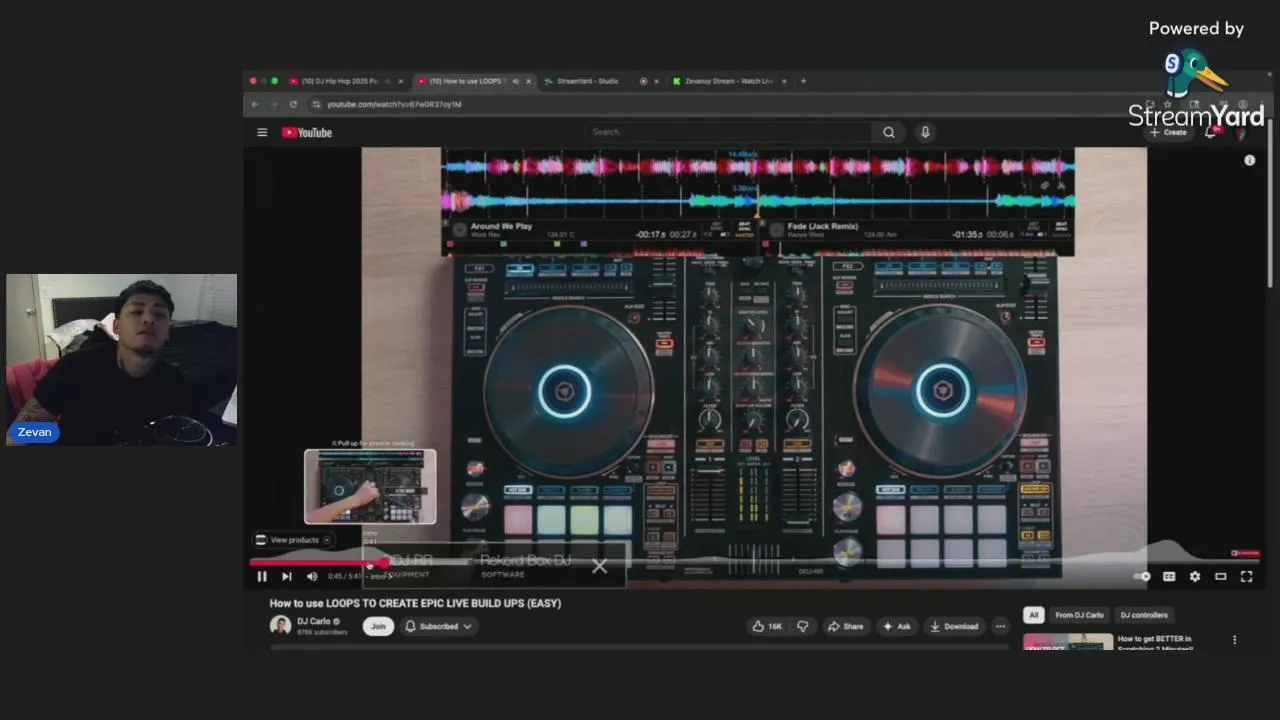Screen dimensions: 1280x720
Task: Open the DJ Carlo channel name link
Action: pyautogui.click(x=314, y=621)
